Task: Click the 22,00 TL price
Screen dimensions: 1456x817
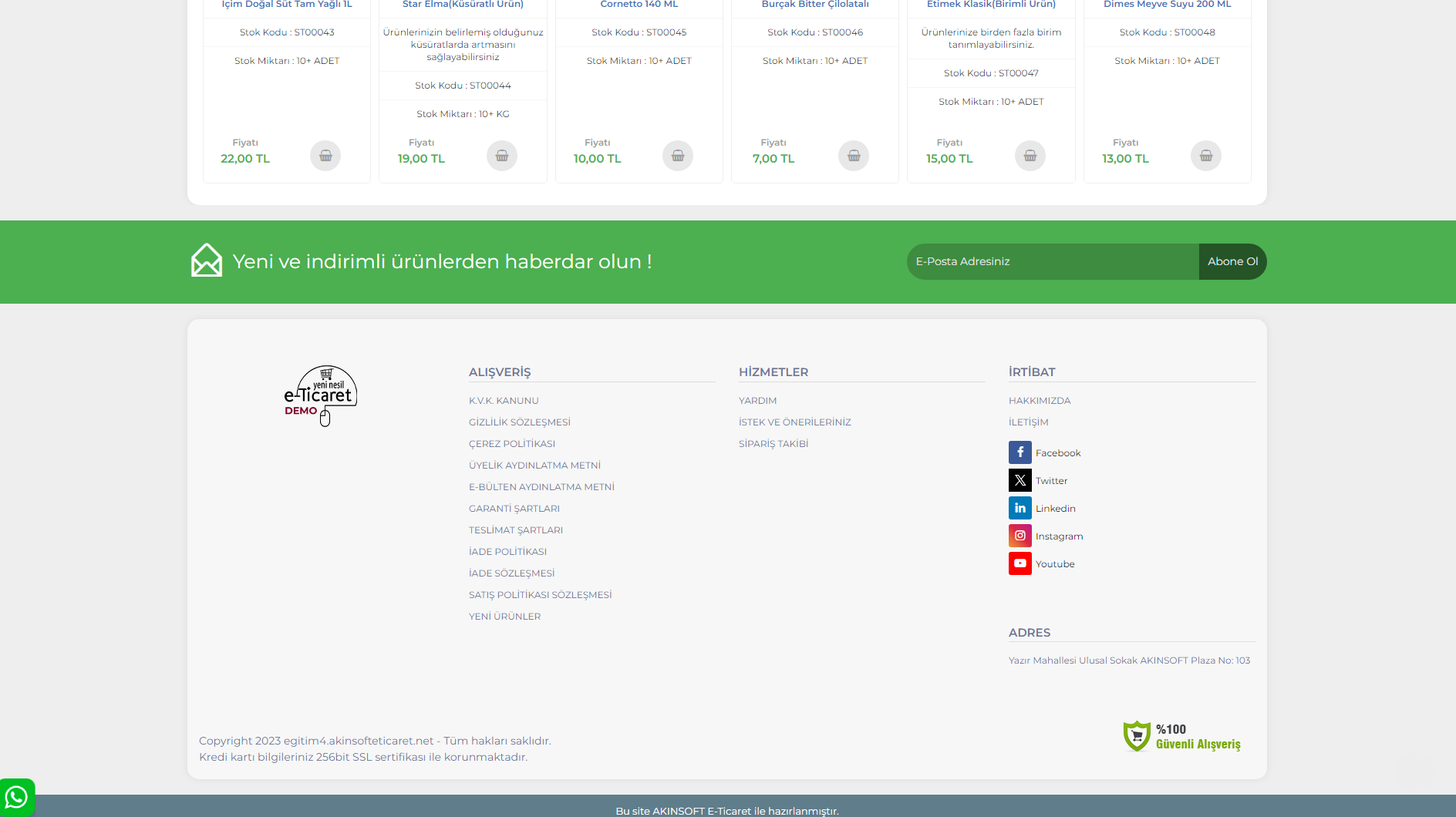Action: [245, 159]
